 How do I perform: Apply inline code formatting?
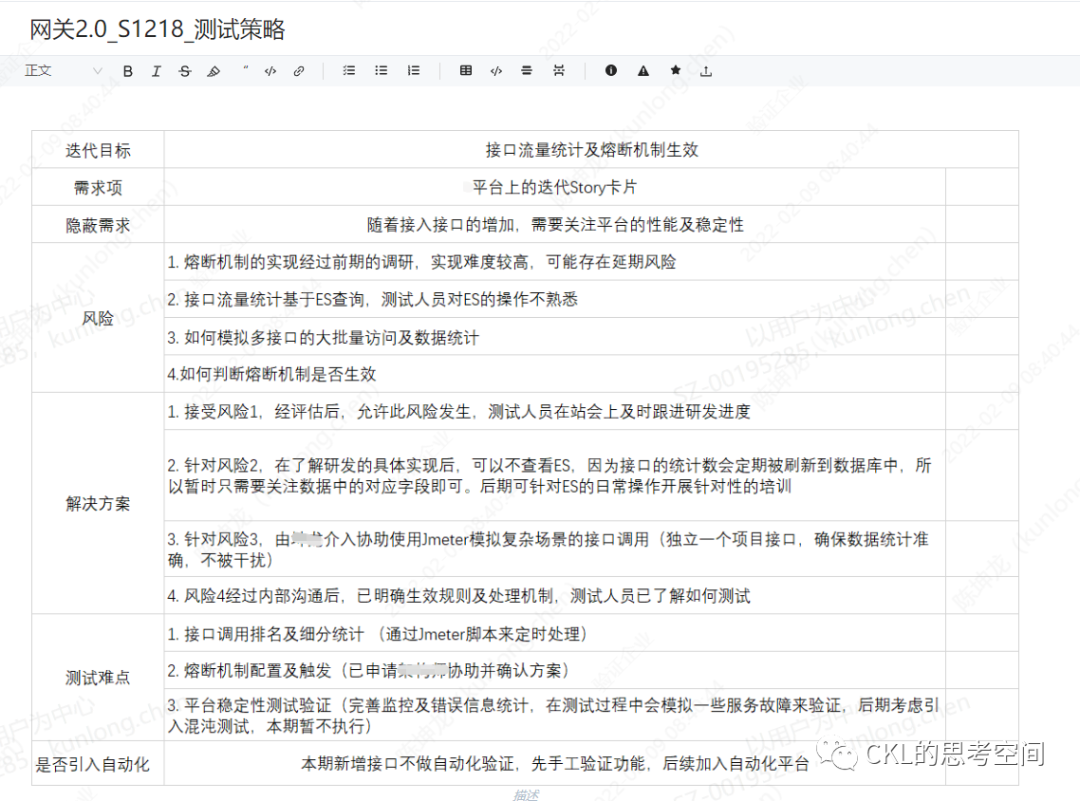[271, 71]
